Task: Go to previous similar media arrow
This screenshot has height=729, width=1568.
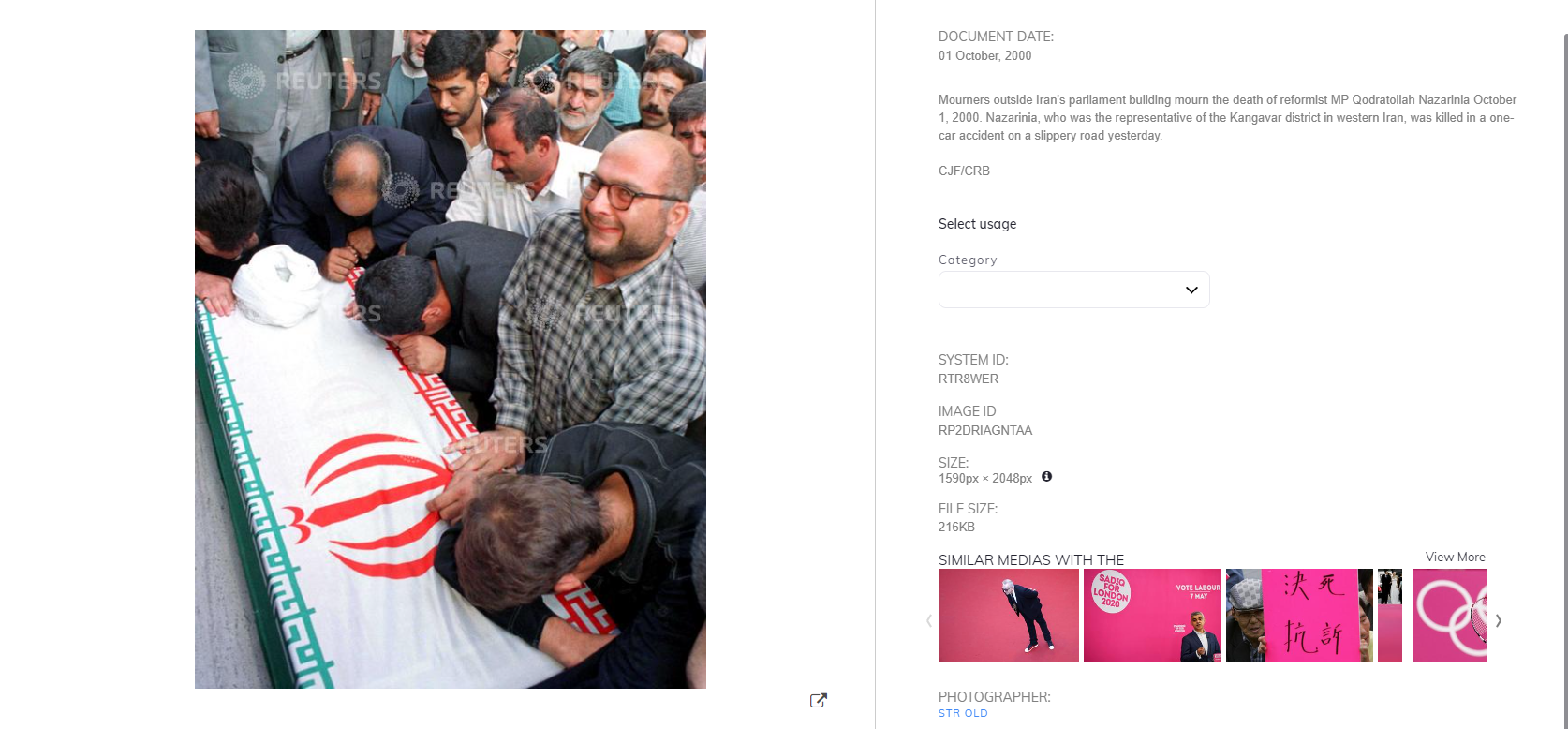Action: (928, 620)
